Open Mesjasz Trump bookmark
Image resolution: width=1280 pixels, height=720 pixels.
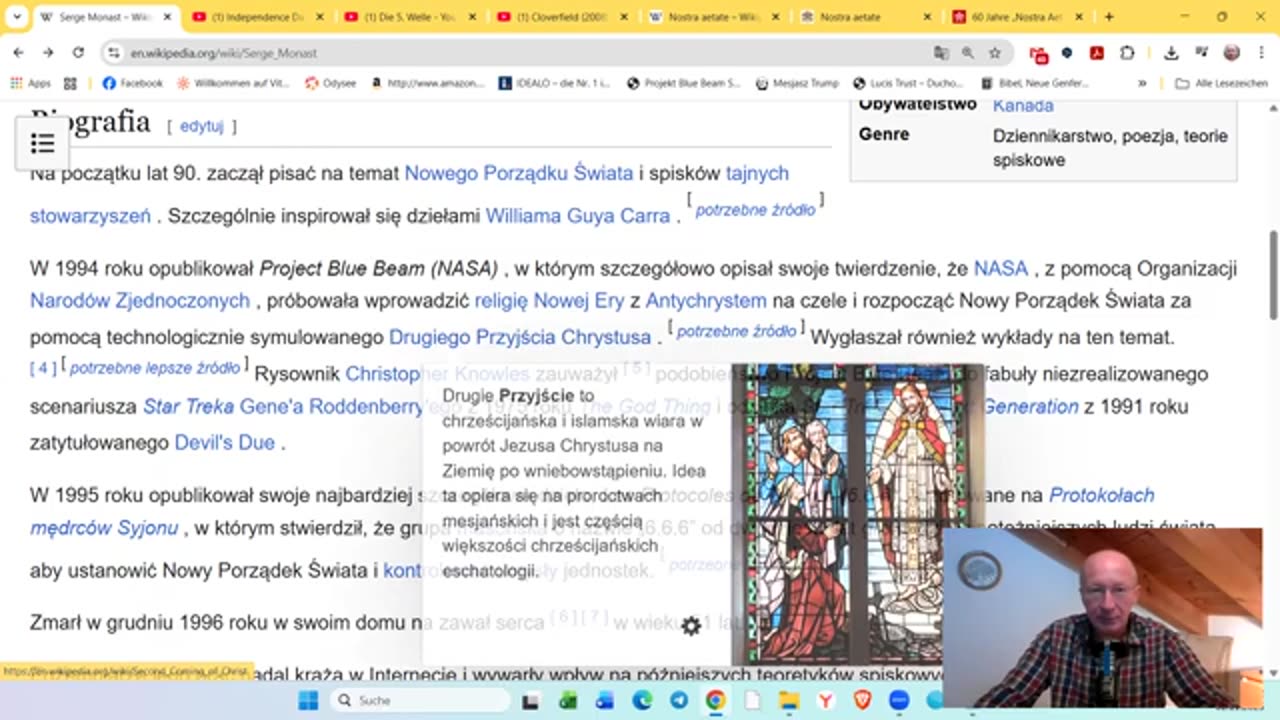click(797, 84)
